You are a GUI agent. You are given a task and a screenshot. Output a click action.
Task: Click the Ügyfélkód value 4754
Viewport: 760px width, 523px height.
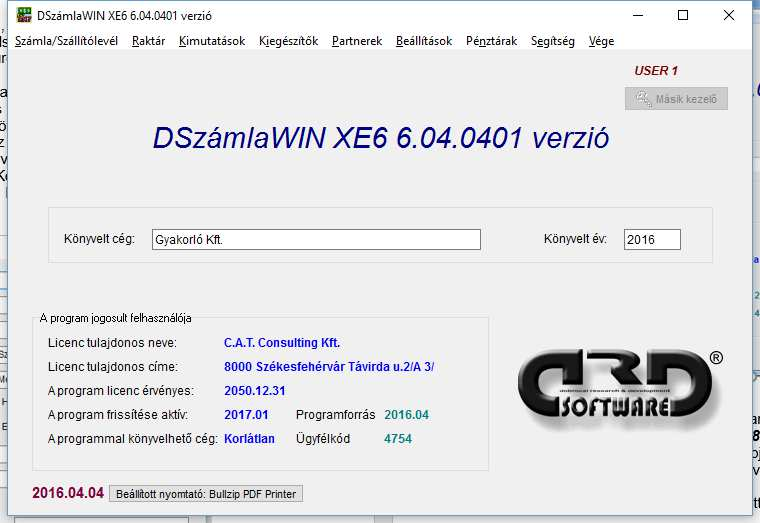(398, 439)
